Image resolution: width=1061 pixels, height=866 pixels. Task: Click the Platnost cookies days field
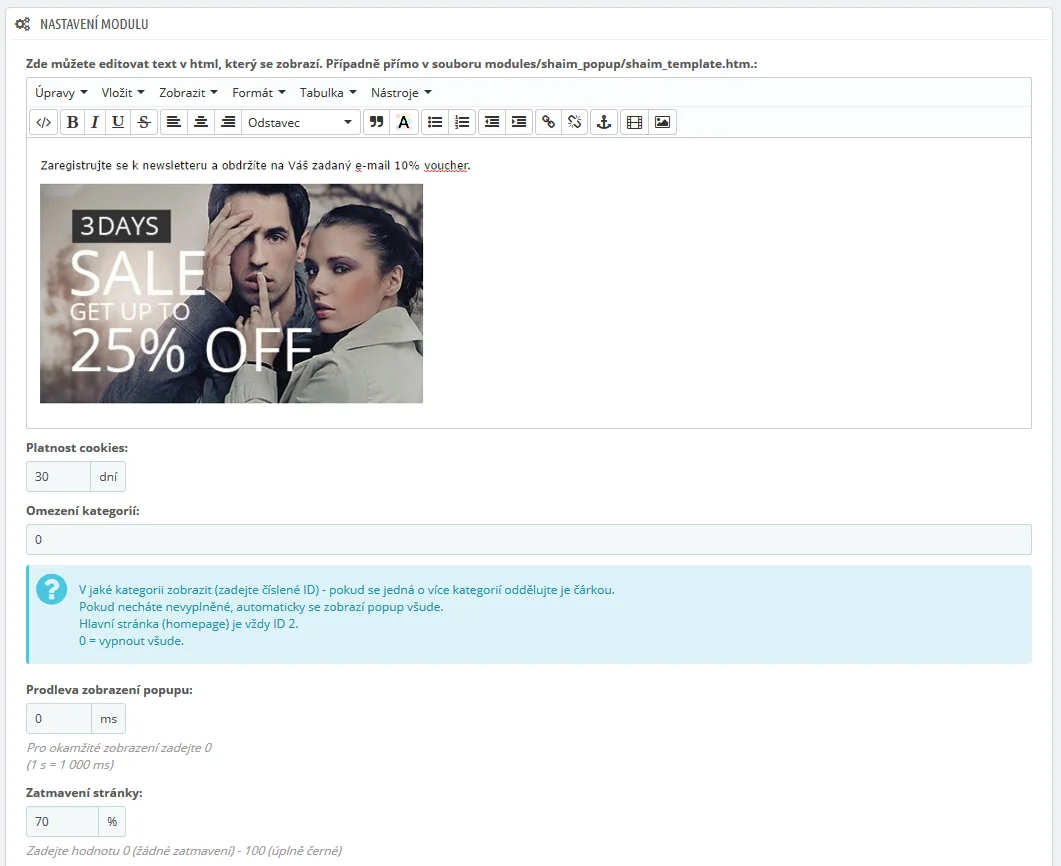[x=58, y=477]
